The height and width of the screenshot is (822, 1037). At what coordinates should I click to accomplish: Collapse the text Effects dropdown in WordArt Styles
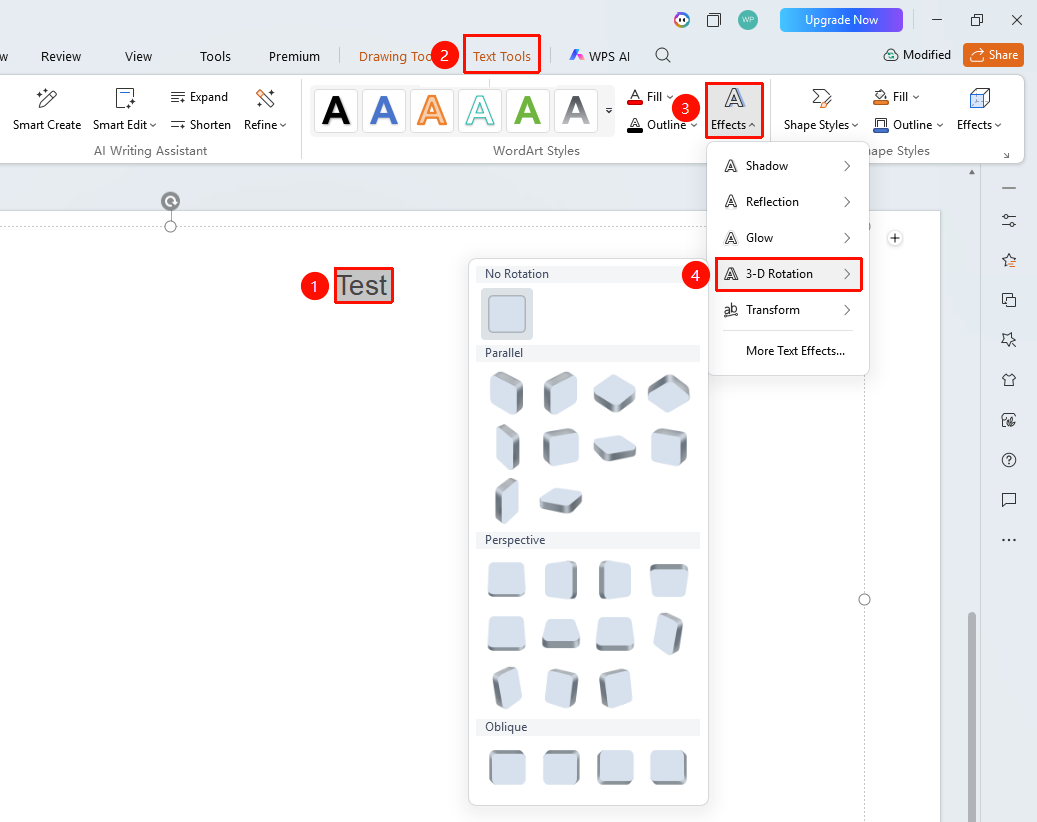(x=733, y=110)
